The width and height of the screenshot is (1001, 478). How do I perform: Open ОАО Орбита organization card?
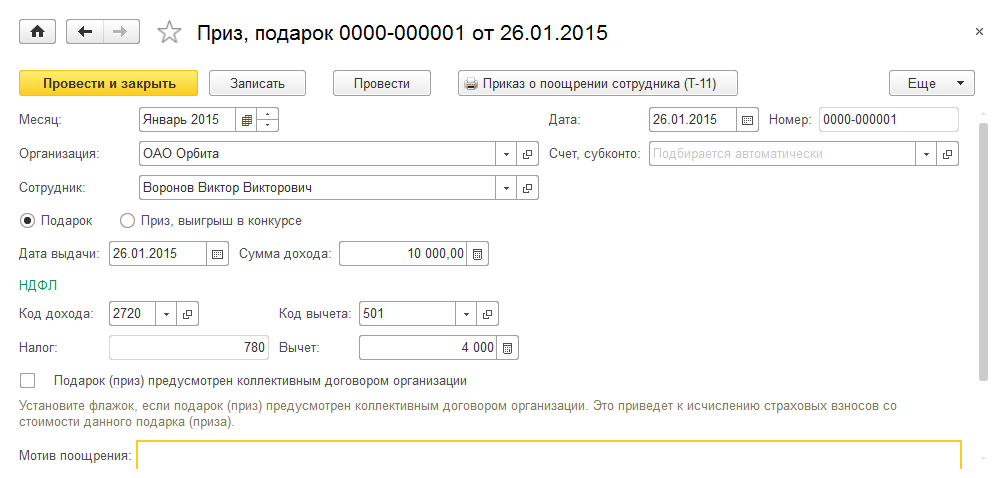(x=527, y=154)
